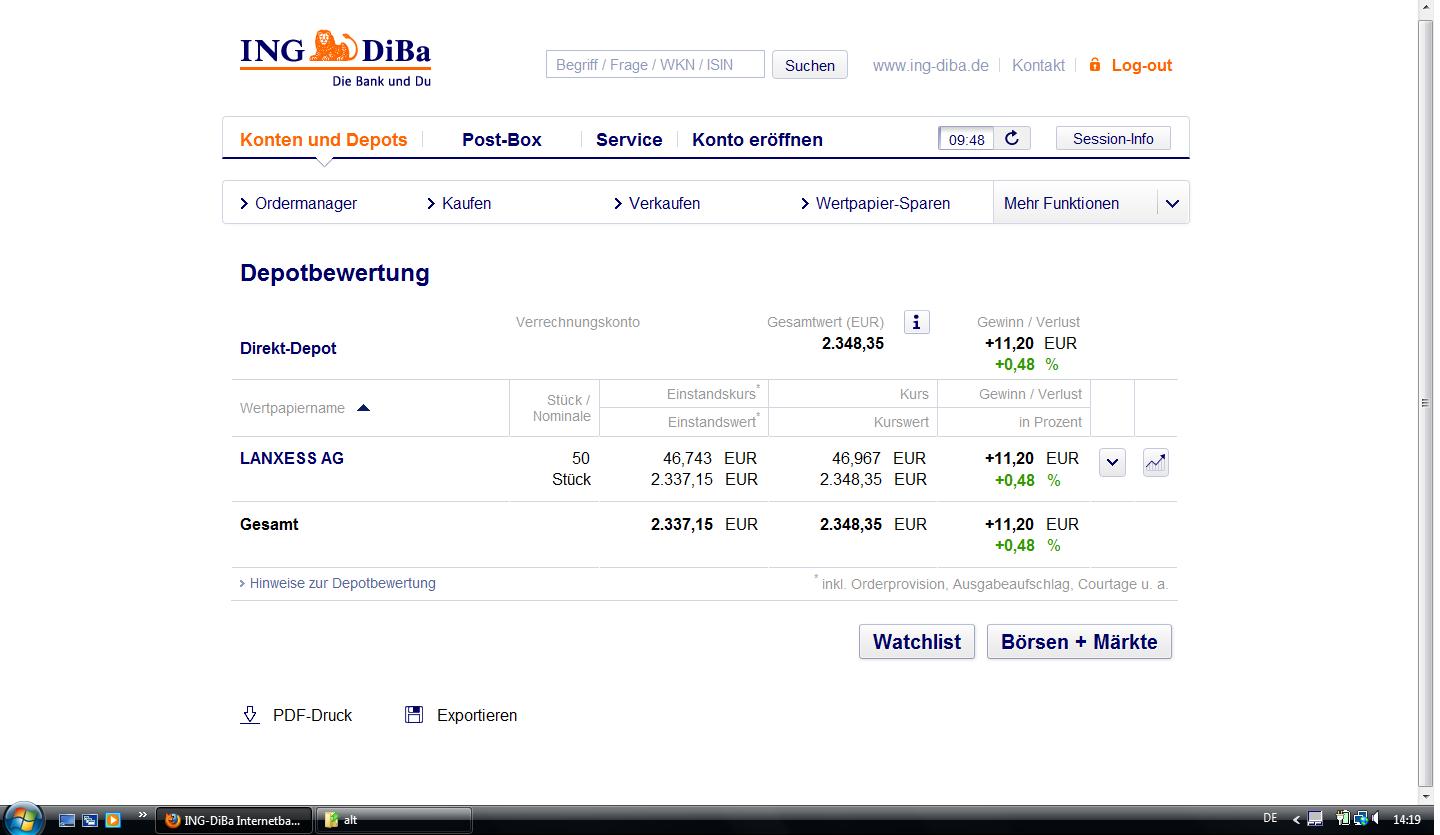Click the Suchen button
The height and width of the screenshot is (835, 1440).
pyautogui.click(x=810, y=65)
